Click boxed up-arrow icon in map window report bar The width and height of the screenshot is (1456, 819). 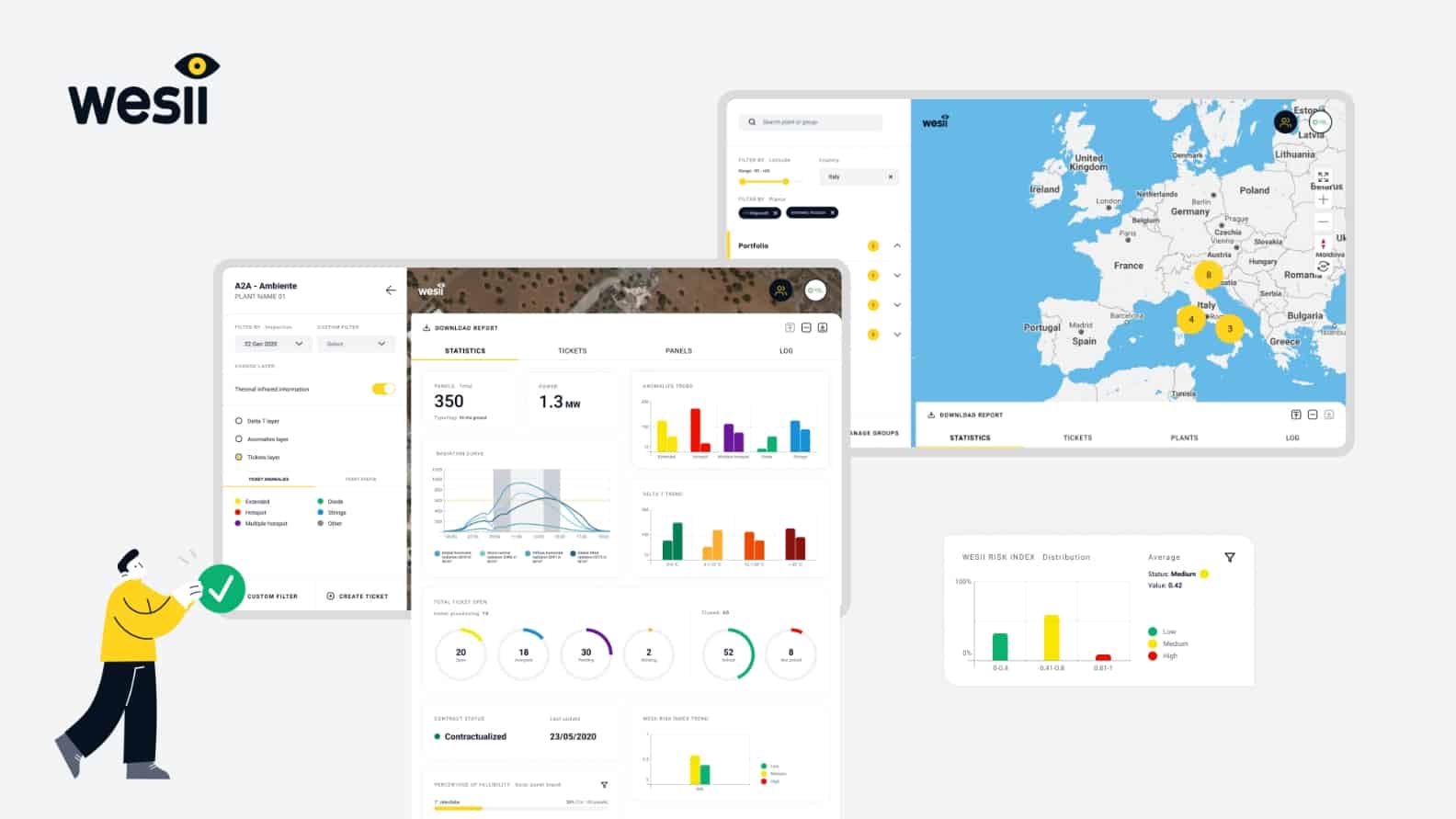1296,415
